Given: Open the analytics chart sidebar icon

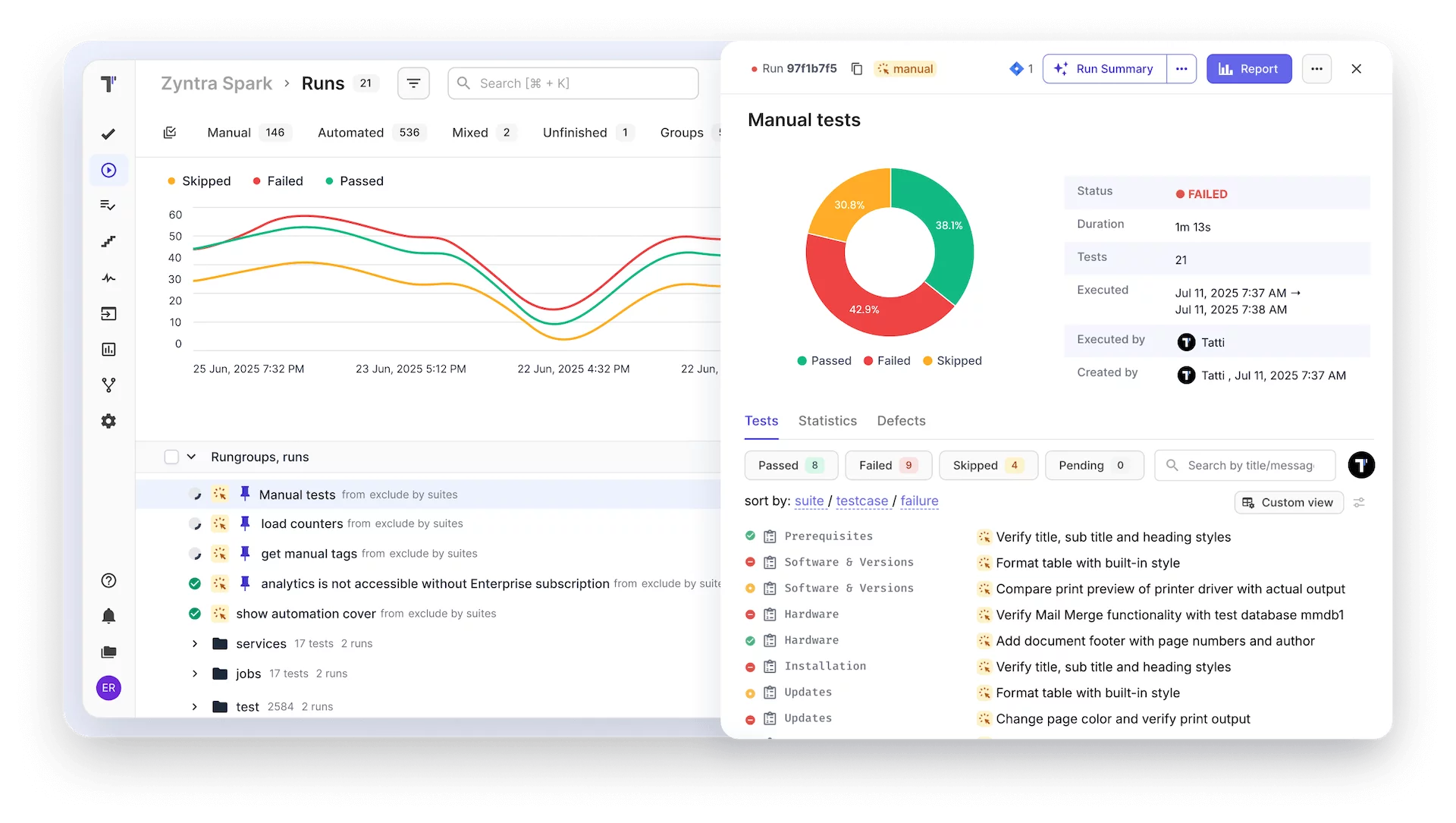Looking at the screenshot, I should tap(108, 350).
